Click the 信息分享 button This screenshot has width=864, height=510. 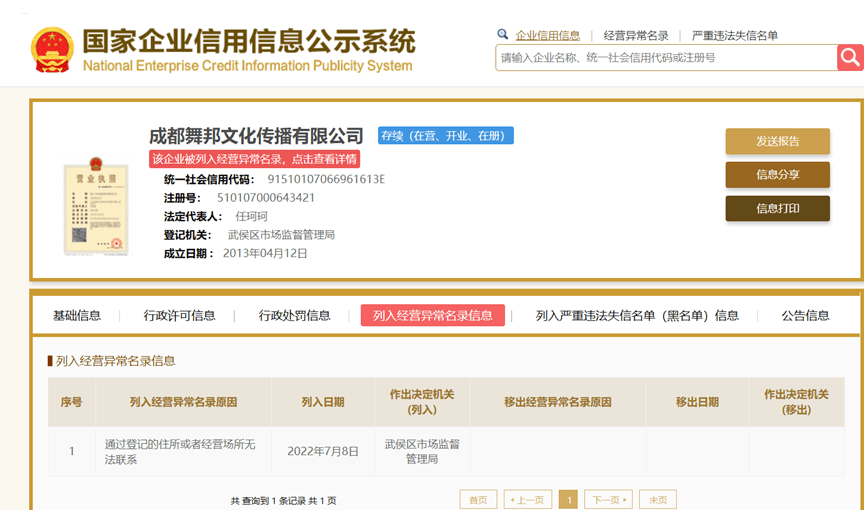tap(777, 175)
